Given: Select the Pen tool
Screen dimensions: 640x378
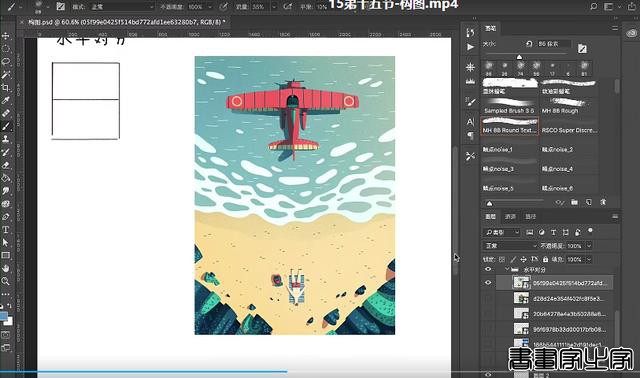Looking at the screenshot, I should tap(6, 217).
